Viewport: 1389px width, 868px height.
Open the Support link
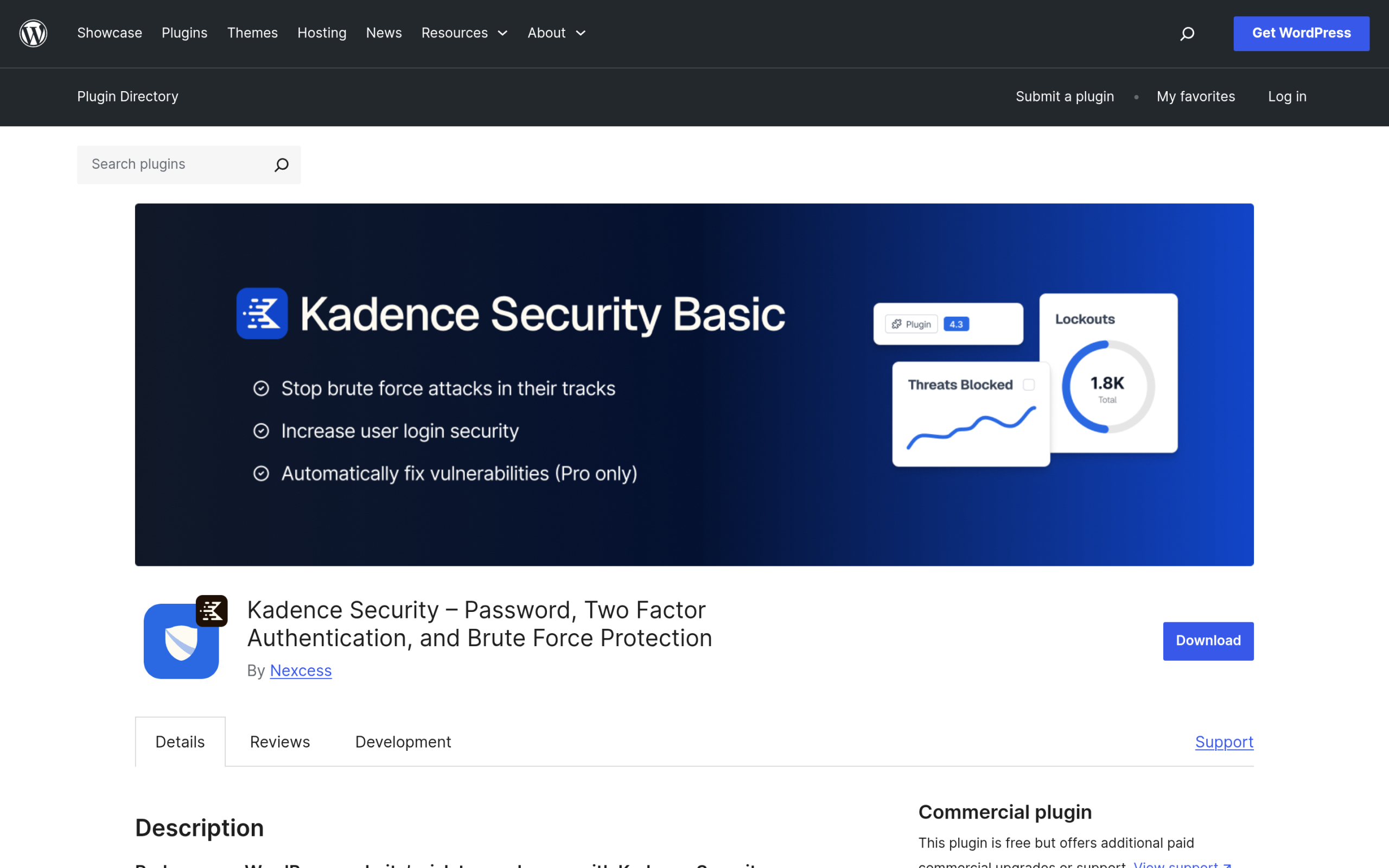point(1224,742)
